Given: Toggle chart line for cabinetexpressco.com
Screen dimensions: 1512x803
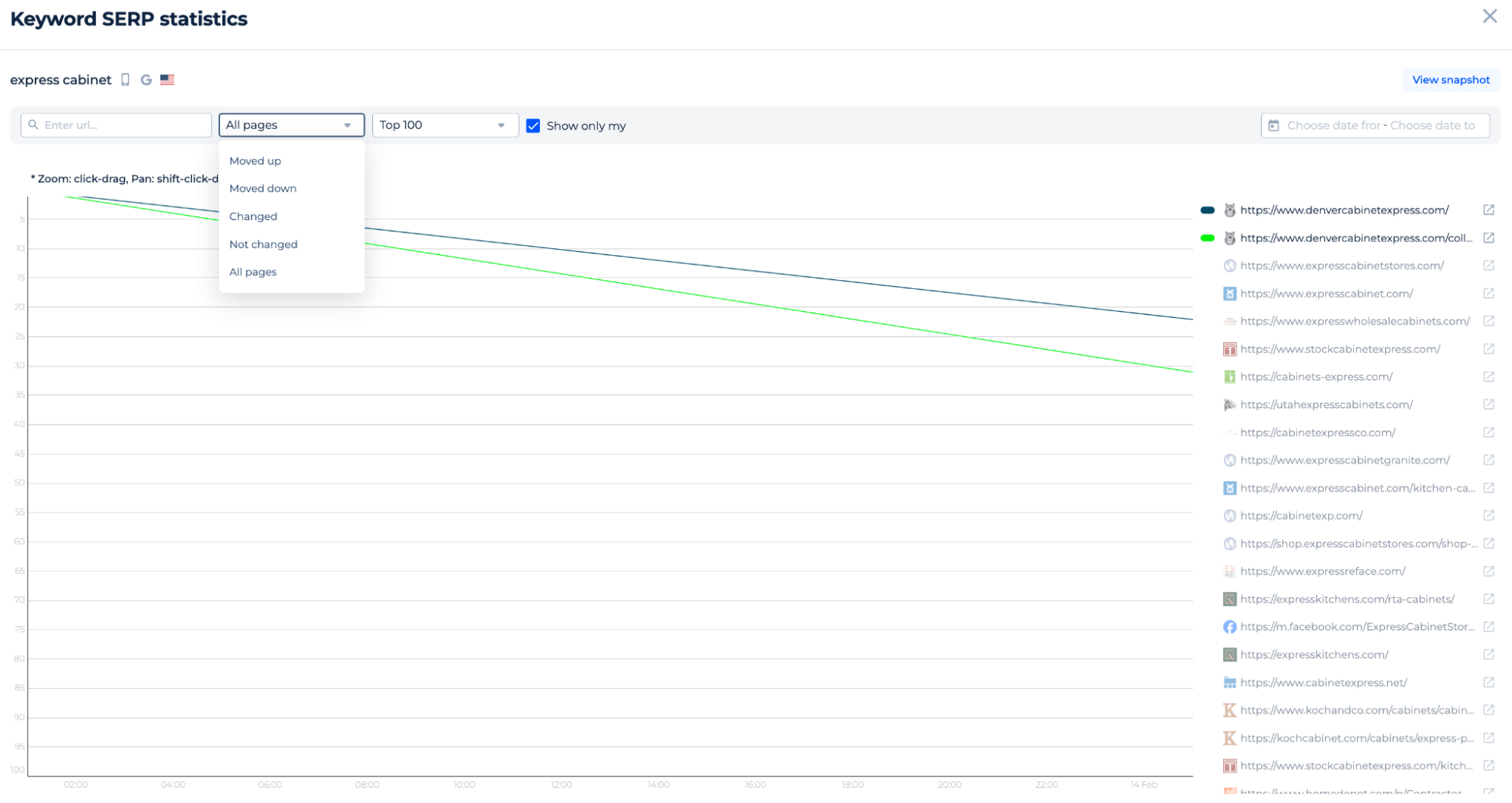Looking at the screenshot, I should point(1310,432).
